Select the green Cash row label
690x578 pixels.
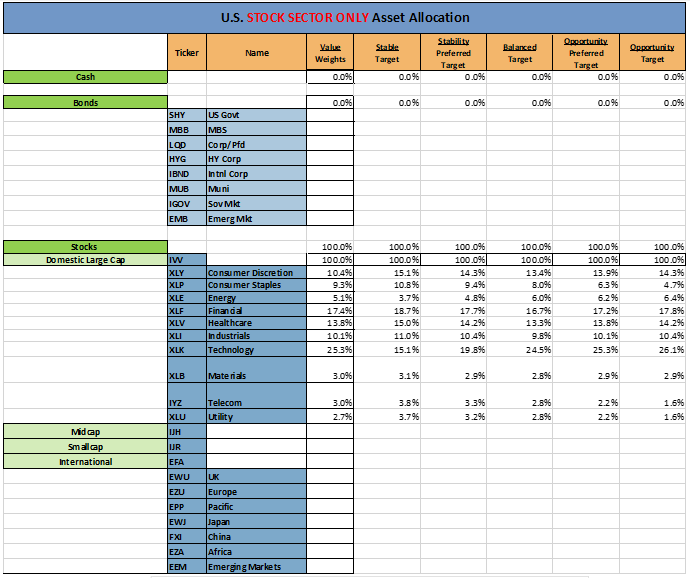pos(86,77)
